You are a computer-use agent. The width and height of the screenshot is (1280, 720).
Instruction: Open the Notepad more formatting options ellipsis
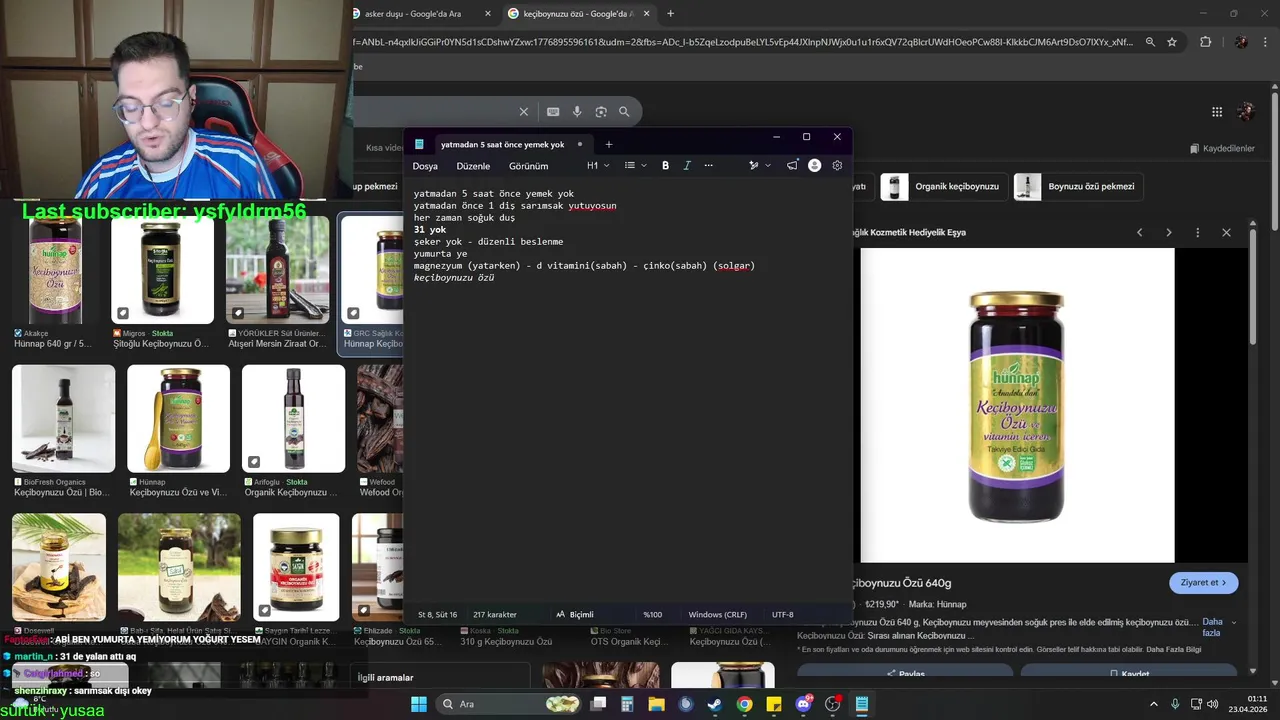(709, 166)
